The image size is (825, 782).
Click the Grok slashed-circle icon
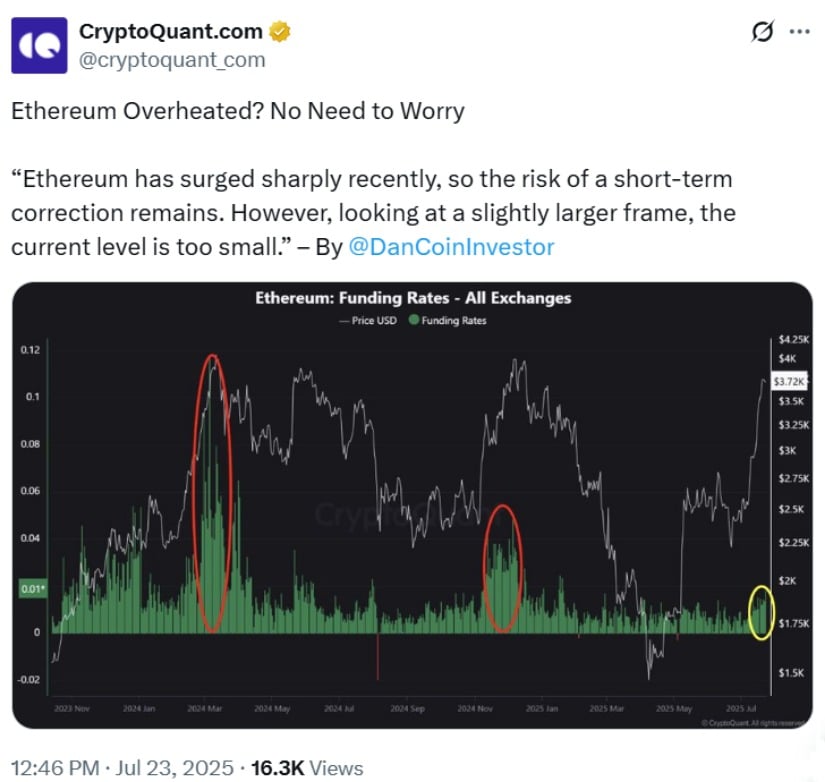pos(762,32)
